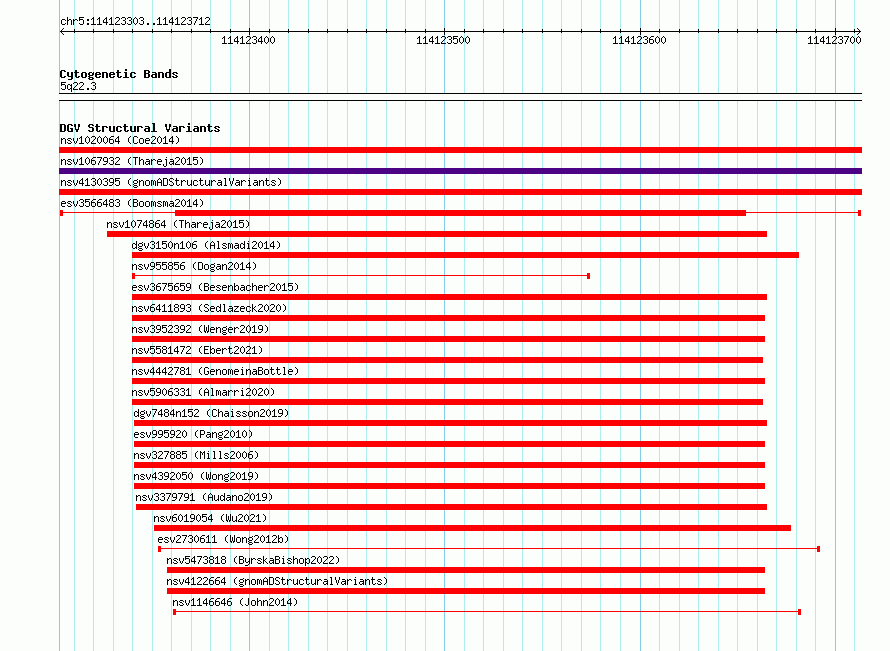Click the thin nsv1146646 John2014 line glyph
The height and width of the screenshot is (651, 890).
(x=487, y=612)
